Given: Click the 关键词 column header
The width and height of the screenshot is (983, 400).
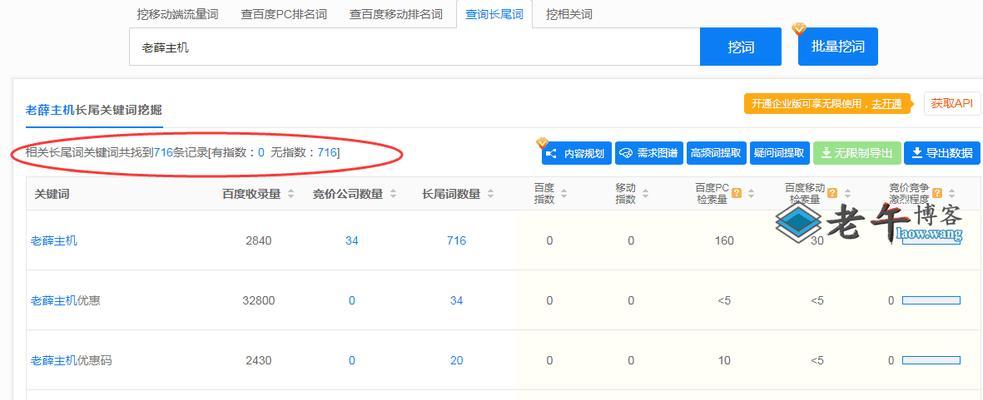Looking at the screenshot, I should (x=51, y=194).
